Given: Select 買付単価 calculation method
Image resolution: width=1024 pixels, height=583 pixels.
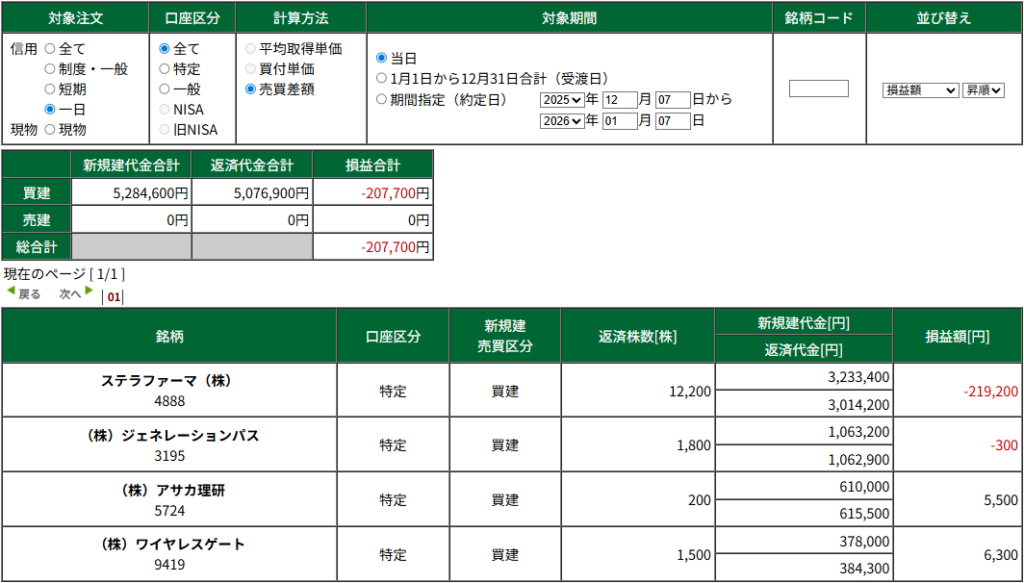Looking at the screenshot, I should [251, 69].
